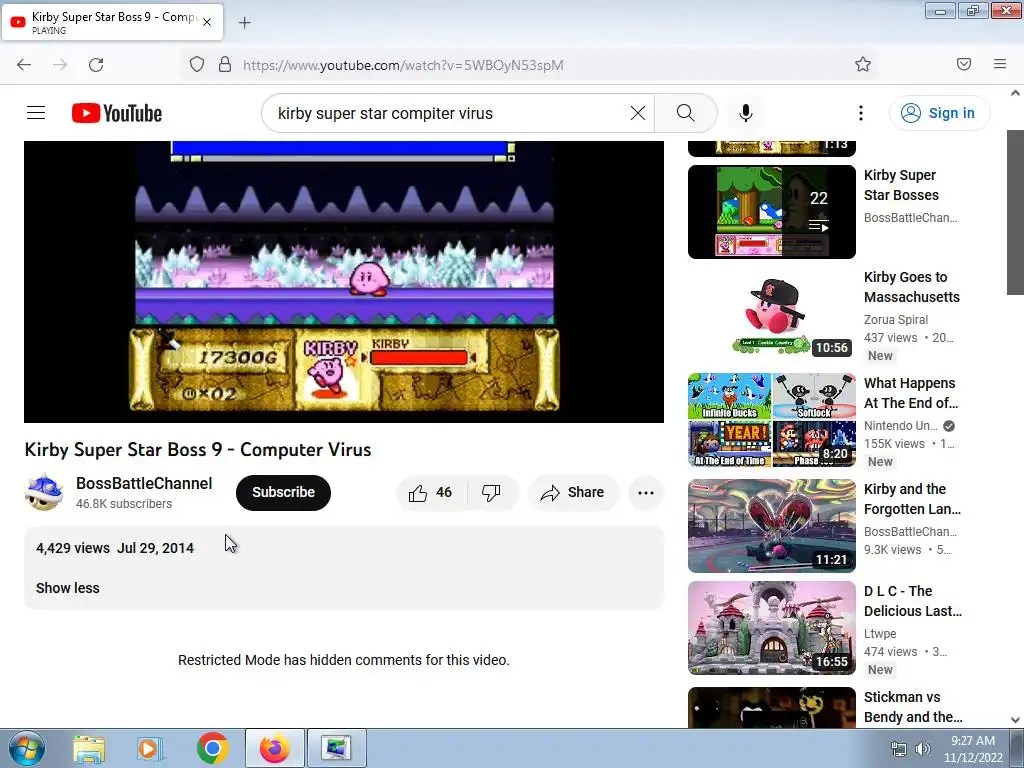Viewport: 1024px width, 768px height.
Task: Open the taskbar clock showing 9:27 AM
Action: pos(973,749)
